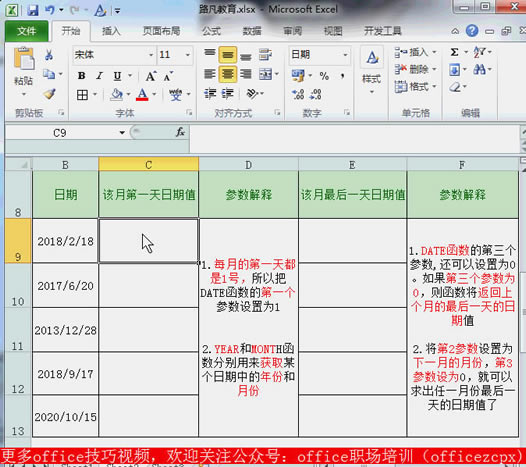
Task: Click the Format Painter brush icon
Action: coord(49,94)
